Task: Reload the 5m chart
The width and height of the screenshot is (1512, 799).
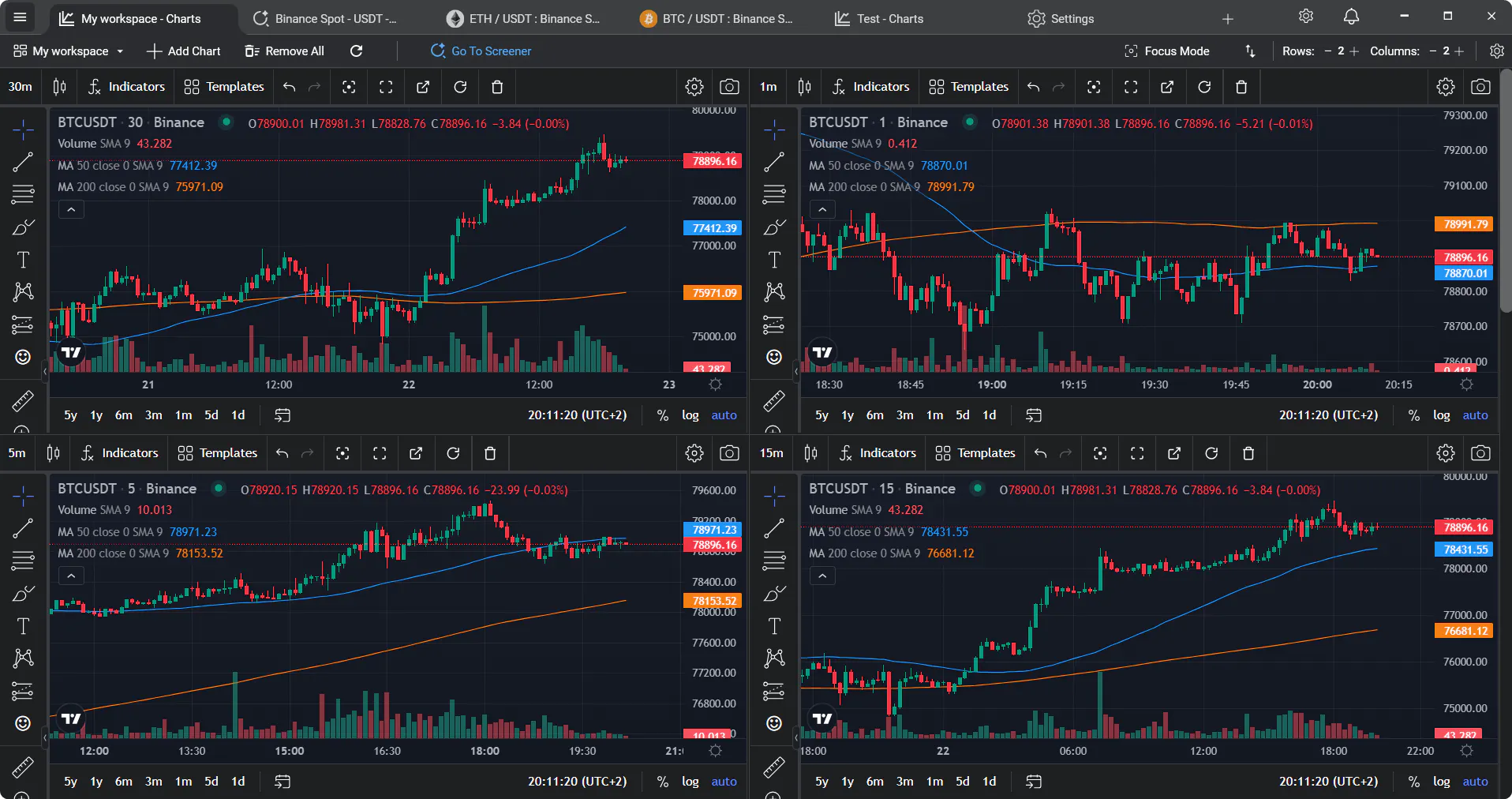Action: click(x=453, y=453)
